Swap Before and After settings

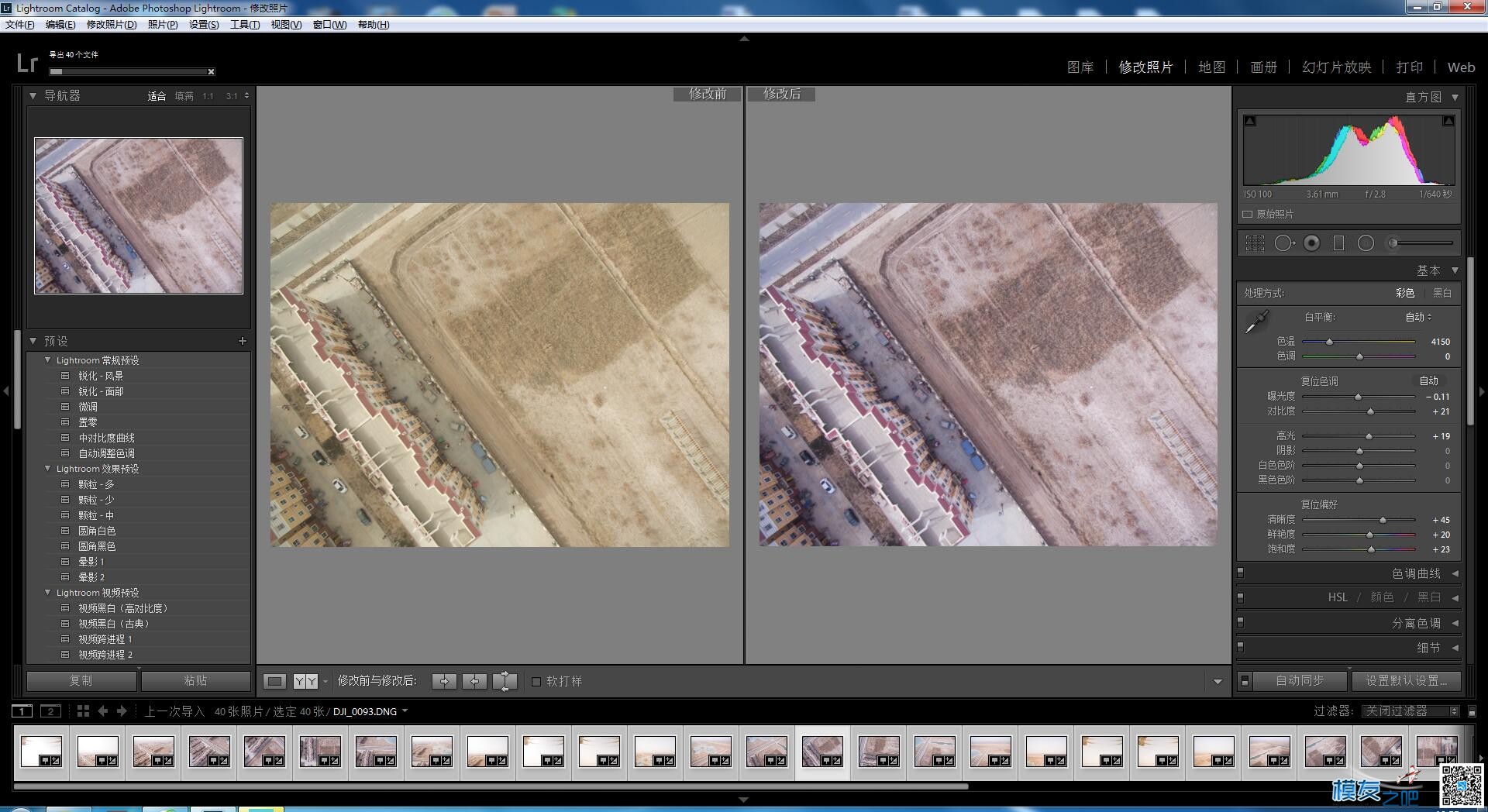[505, 681]
